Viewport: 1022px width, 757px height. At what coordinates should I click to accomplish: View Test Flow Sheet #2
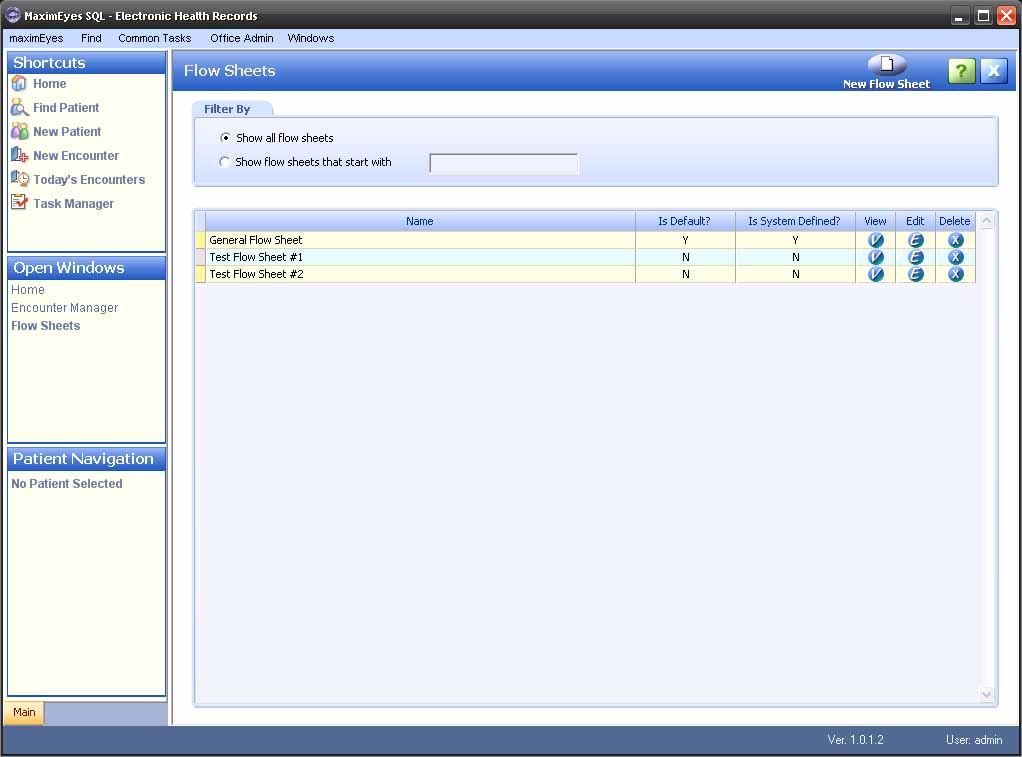[x=875, y=274]
